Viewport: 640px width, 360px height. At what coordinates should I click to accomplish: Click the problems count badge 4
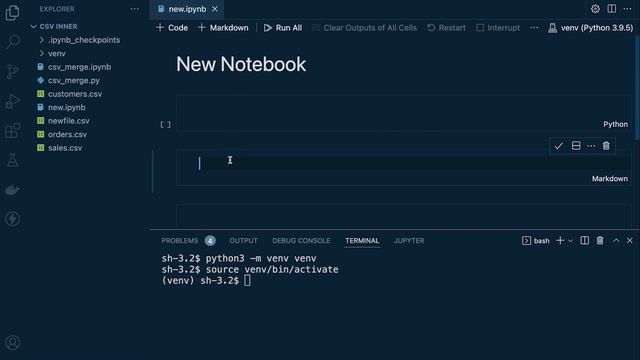210,241
